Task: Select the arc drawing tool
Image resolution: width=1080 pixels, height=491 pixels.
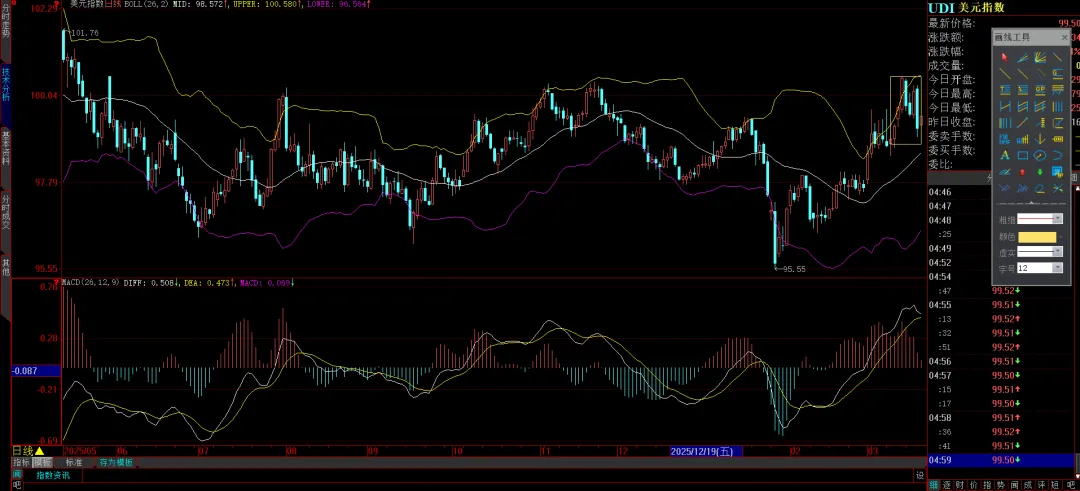Action: (1058, 156)
